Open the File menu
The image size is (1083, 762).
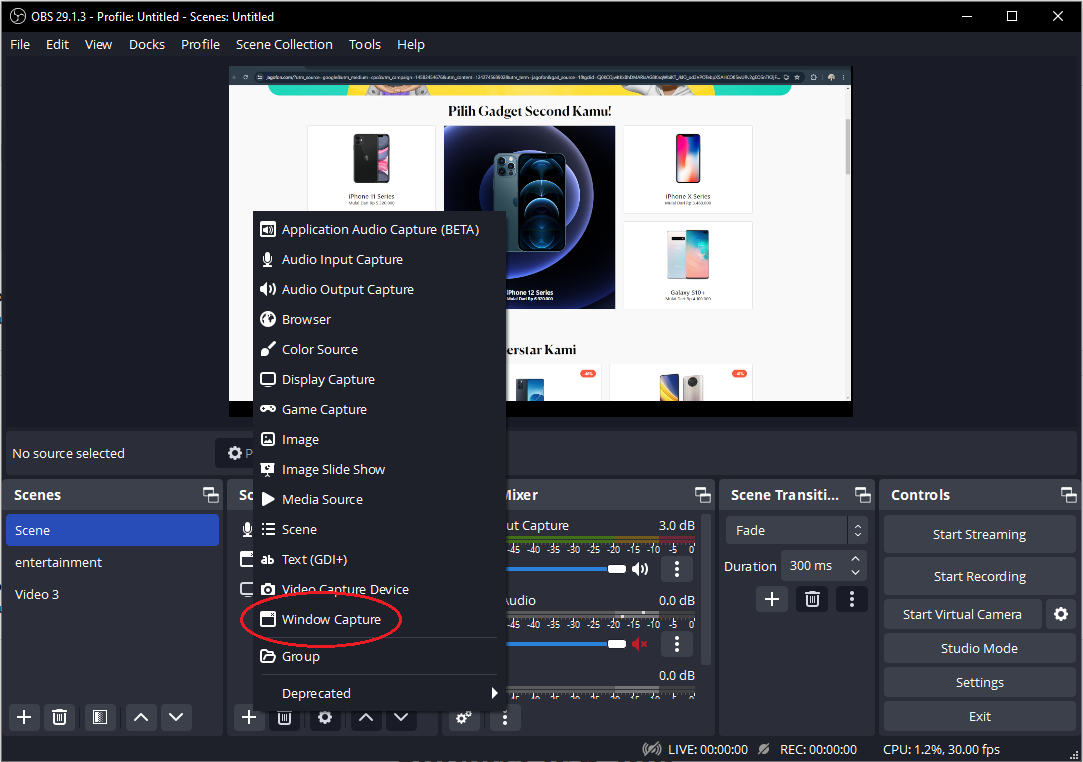tap(20, 44)
